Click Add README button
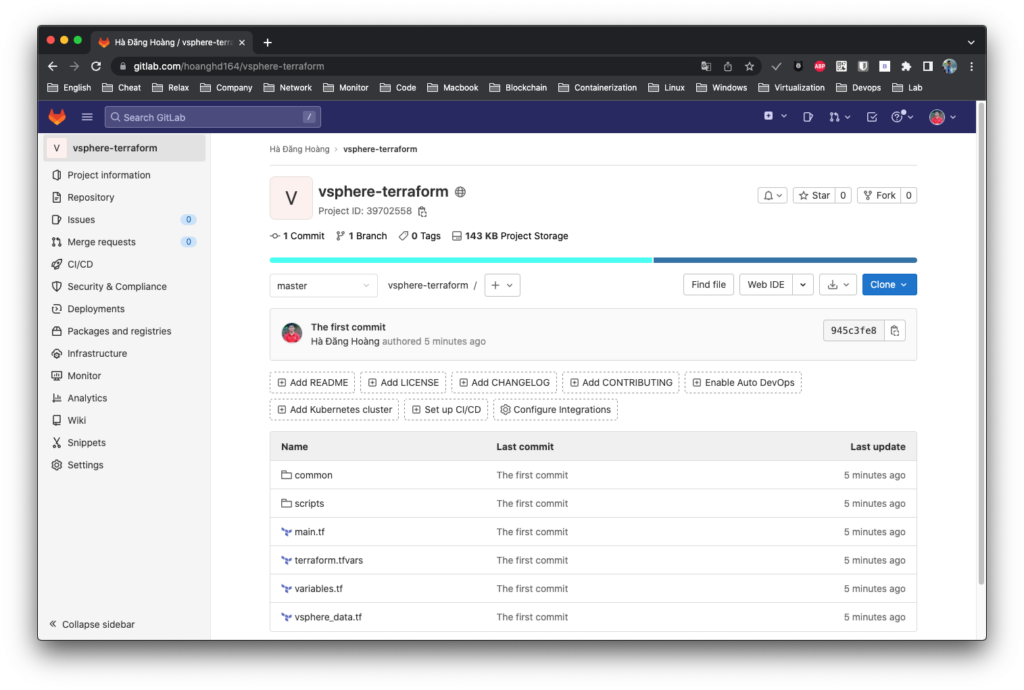The image size is (1024, 690). pos(313,383)
